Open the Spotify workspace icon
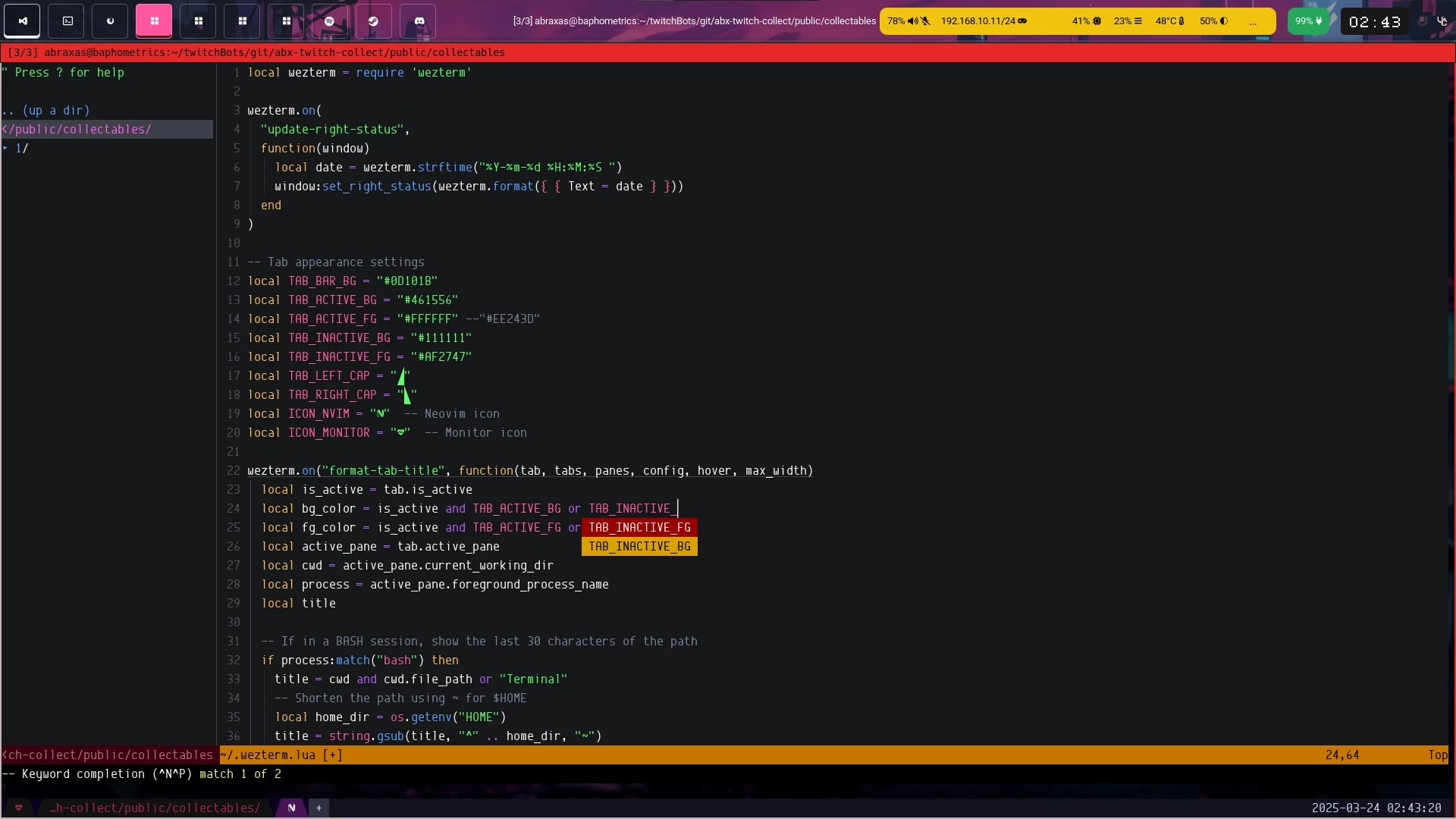1456x819 pixels. pyautogui.click(x=329, y=21)
